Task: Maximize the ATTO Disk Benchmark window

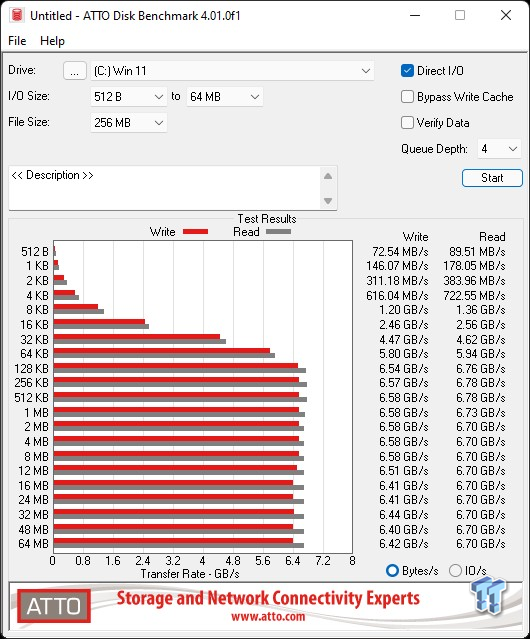Action: coord(460,15)
